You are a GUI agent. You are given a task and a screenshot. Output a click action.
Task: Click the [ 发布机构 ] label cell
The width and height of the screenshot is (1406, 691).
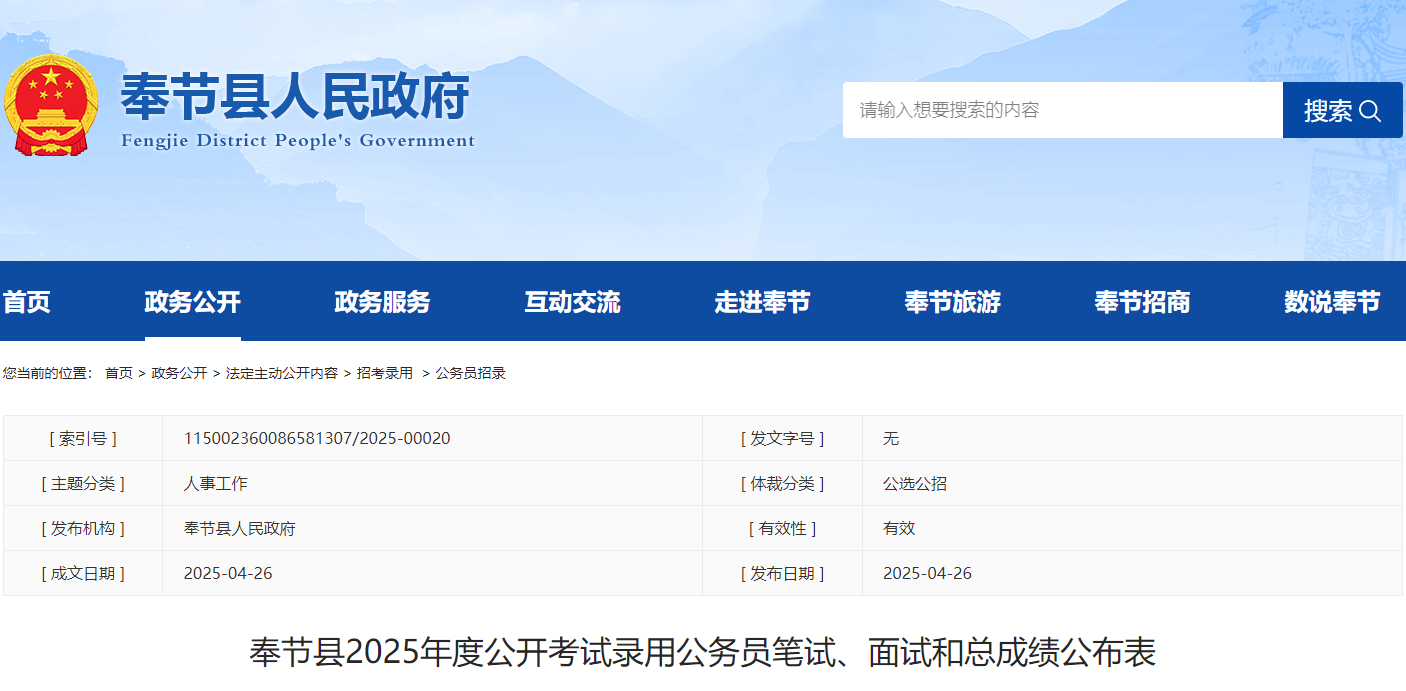(83, 528)
